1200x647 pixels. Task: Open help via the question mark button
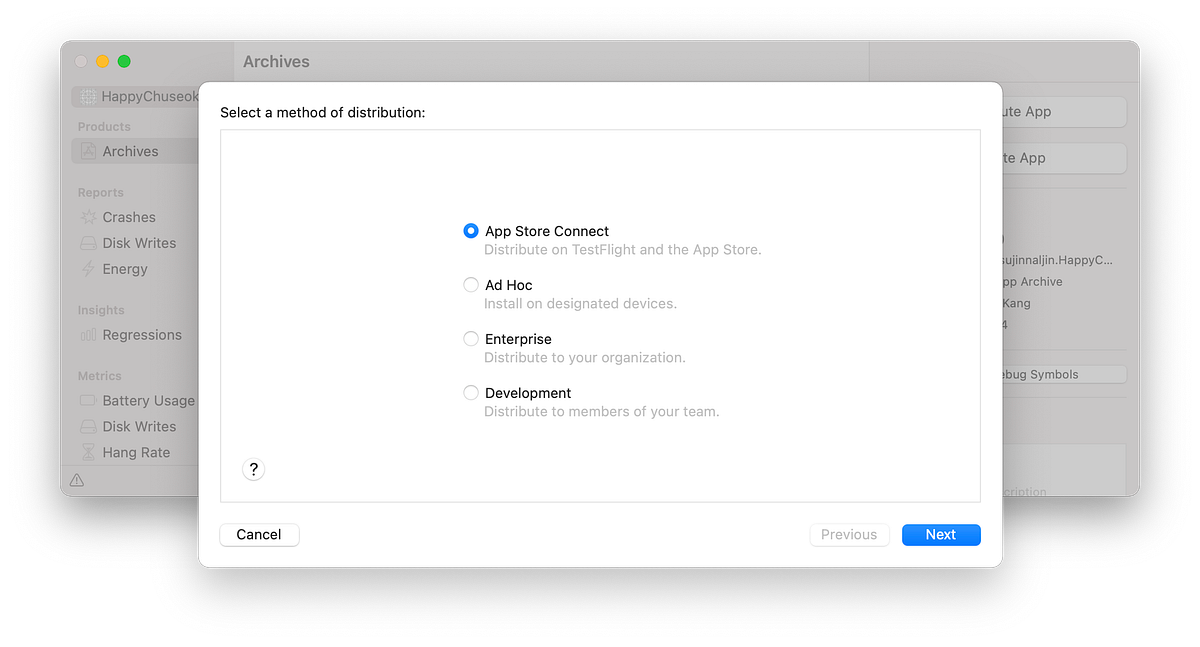click(x=253, y=469)
